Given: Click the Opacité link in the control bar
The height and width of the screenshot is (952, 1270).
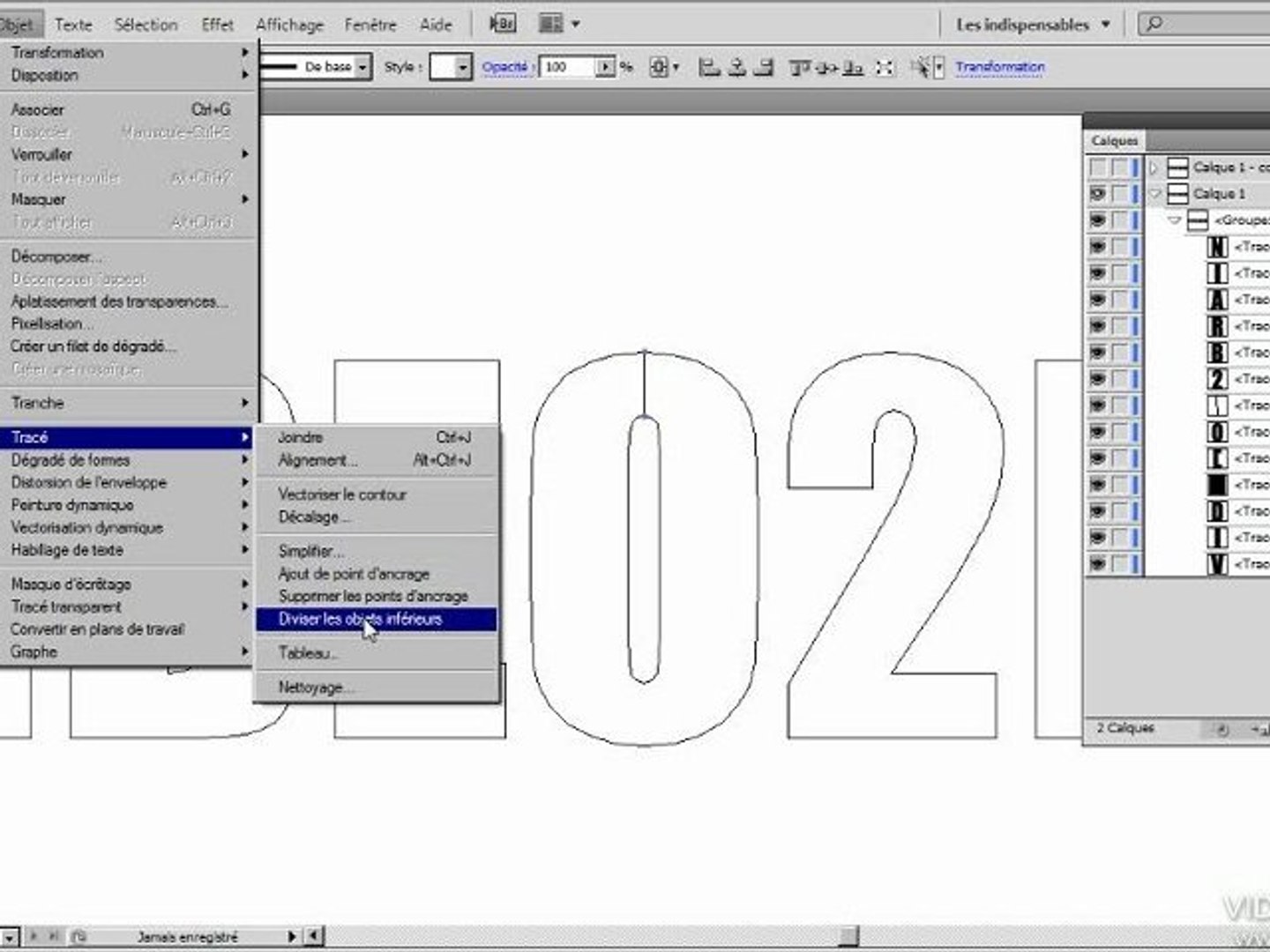Looking at the screenshot, I should click(x=504, y=67).
